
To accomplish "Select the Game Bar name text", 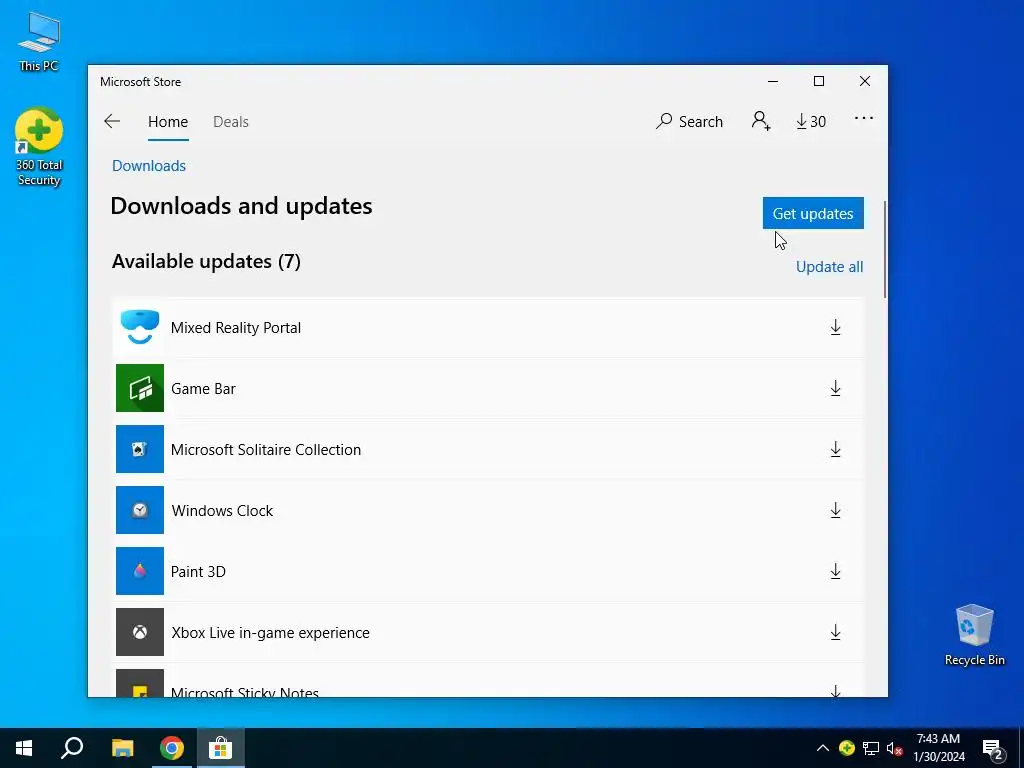I will pyautogui.click(x=203, y=389).
